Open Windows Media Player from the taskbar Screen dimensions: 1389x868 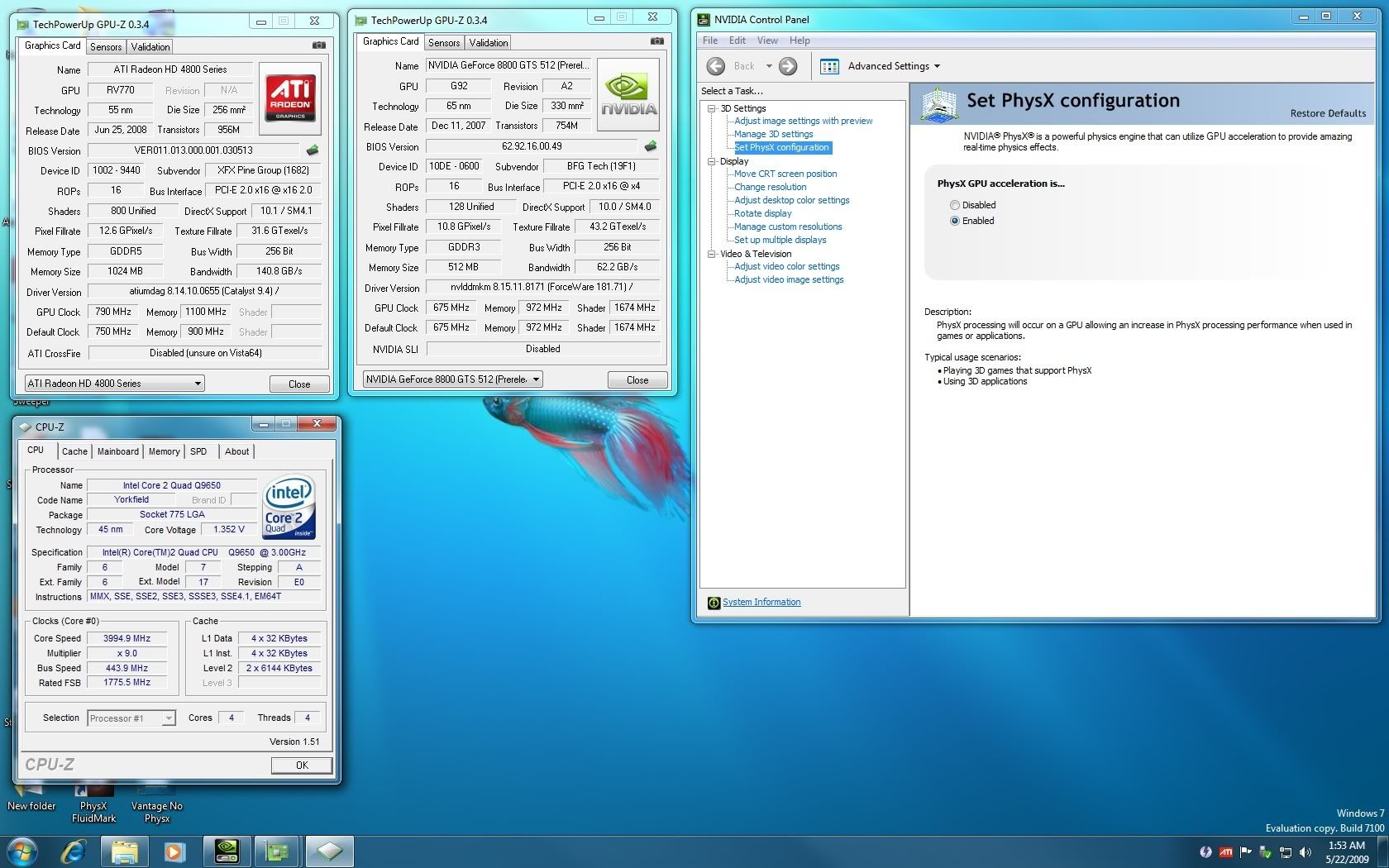[x=174, y=851]
